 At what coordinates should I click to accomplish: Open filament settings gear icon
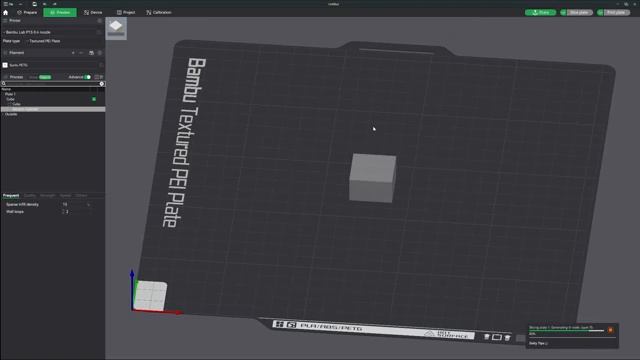coord(100,53)
